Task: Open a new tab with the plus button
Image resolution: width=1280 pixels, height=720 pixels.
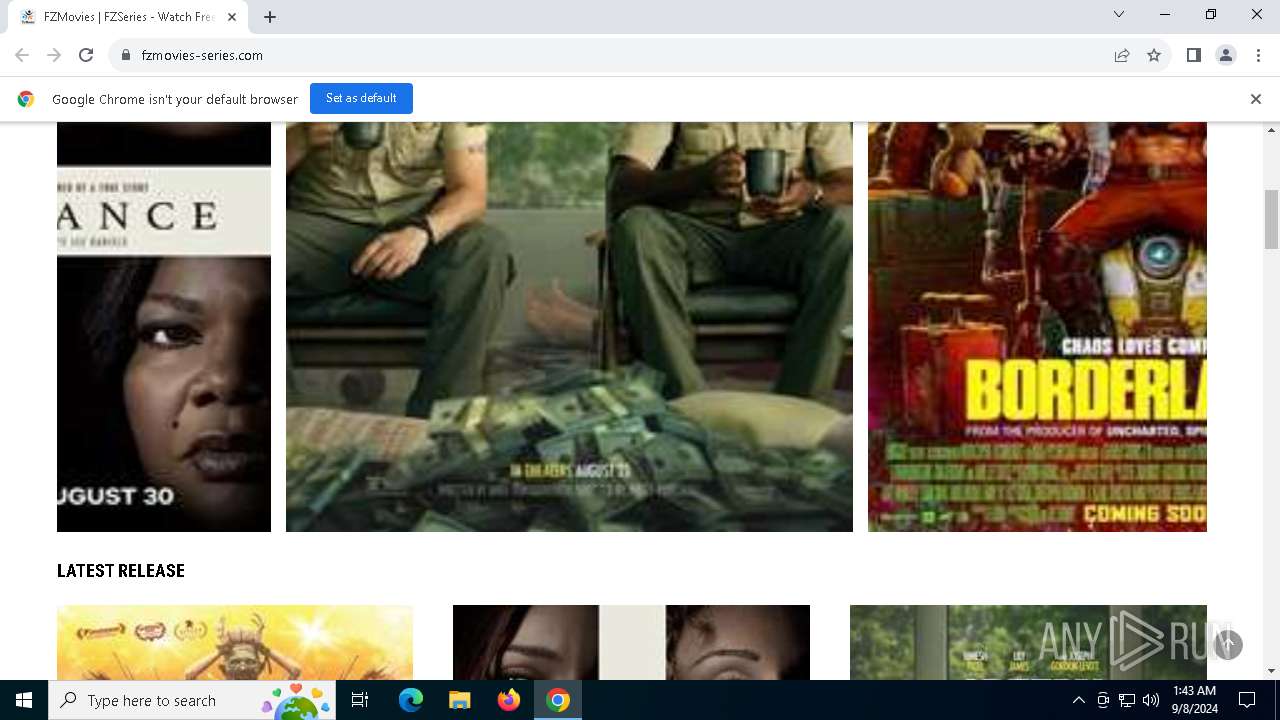Action: click(270, 17)
